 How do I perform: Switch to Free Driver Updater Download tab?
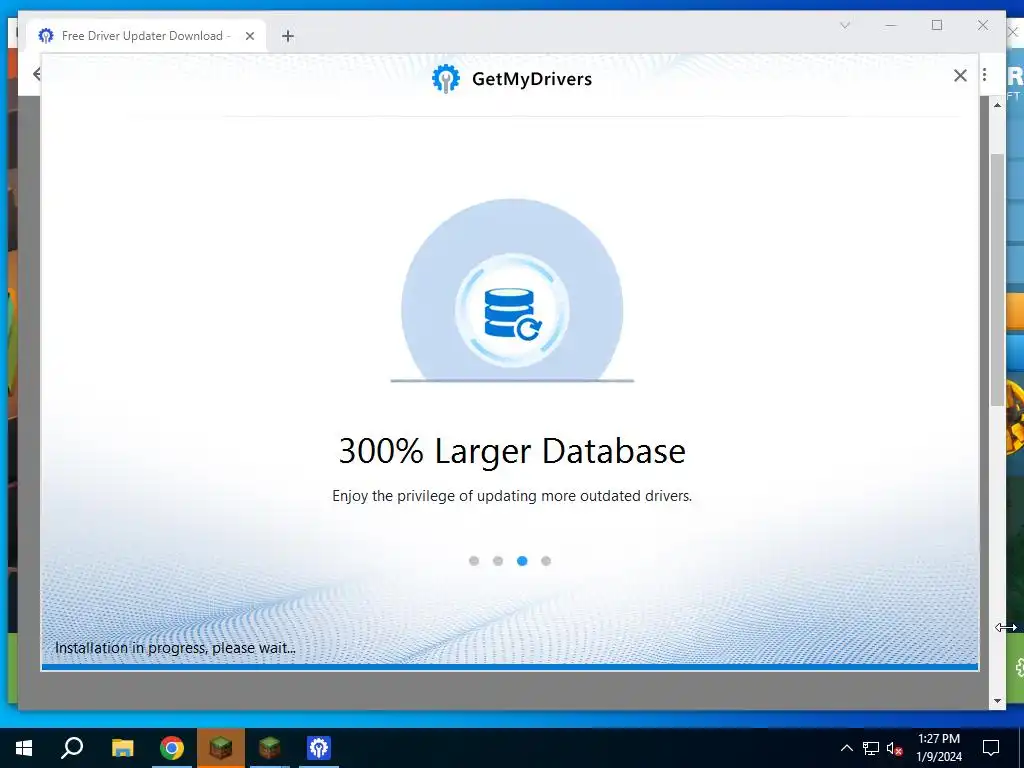[x=146, y=36]
